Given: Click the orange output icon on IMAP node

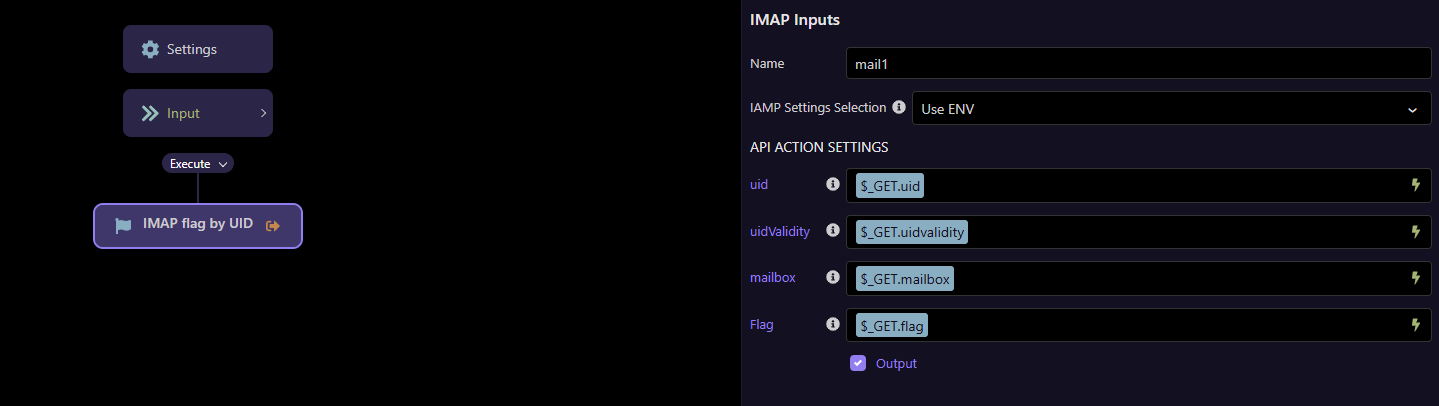Looking at the screenshot, I should pyautogui.click(x=273, y=226).
